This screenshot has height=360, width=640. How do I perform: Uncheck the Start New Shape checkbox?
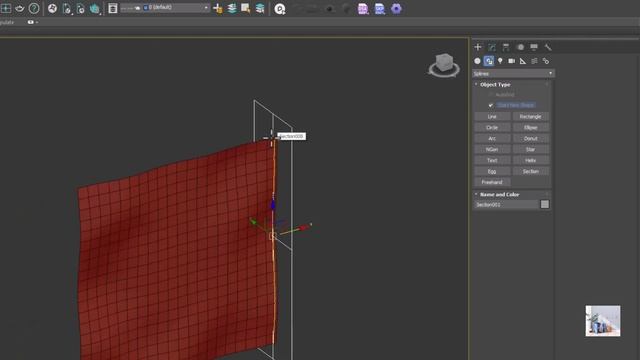(491, 105)
